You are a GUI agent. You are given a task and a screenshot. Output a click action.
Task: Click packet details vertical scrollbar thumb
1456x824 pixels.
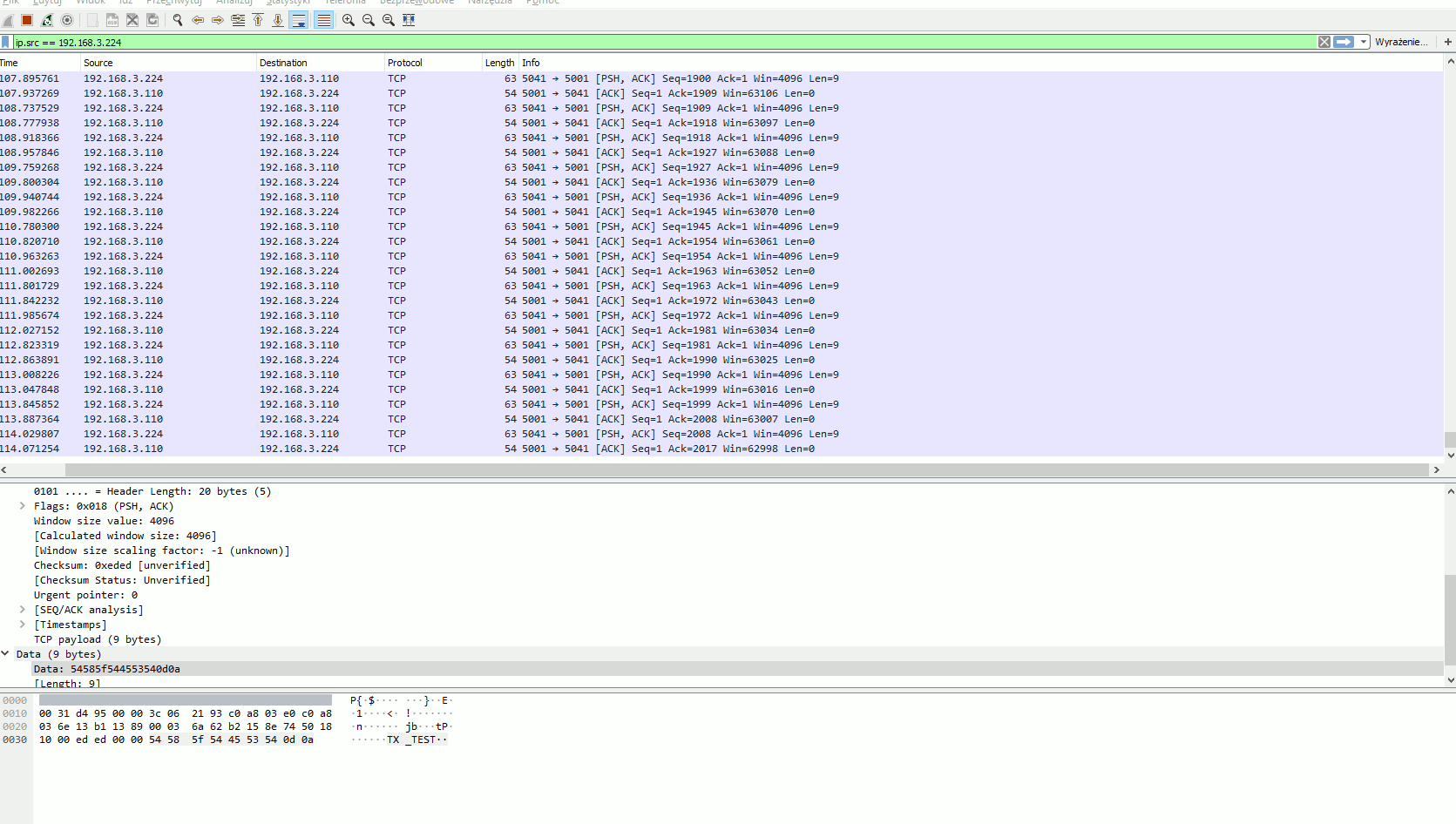1450,618
